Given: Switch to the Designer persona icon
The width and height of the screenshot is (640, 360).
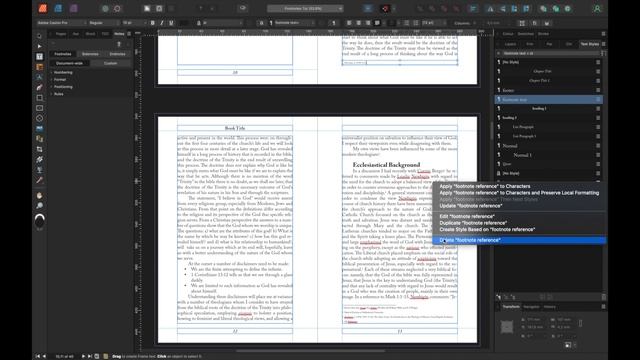Looking at the screenshot, I should pyautogui.click(x=58, y=8).
